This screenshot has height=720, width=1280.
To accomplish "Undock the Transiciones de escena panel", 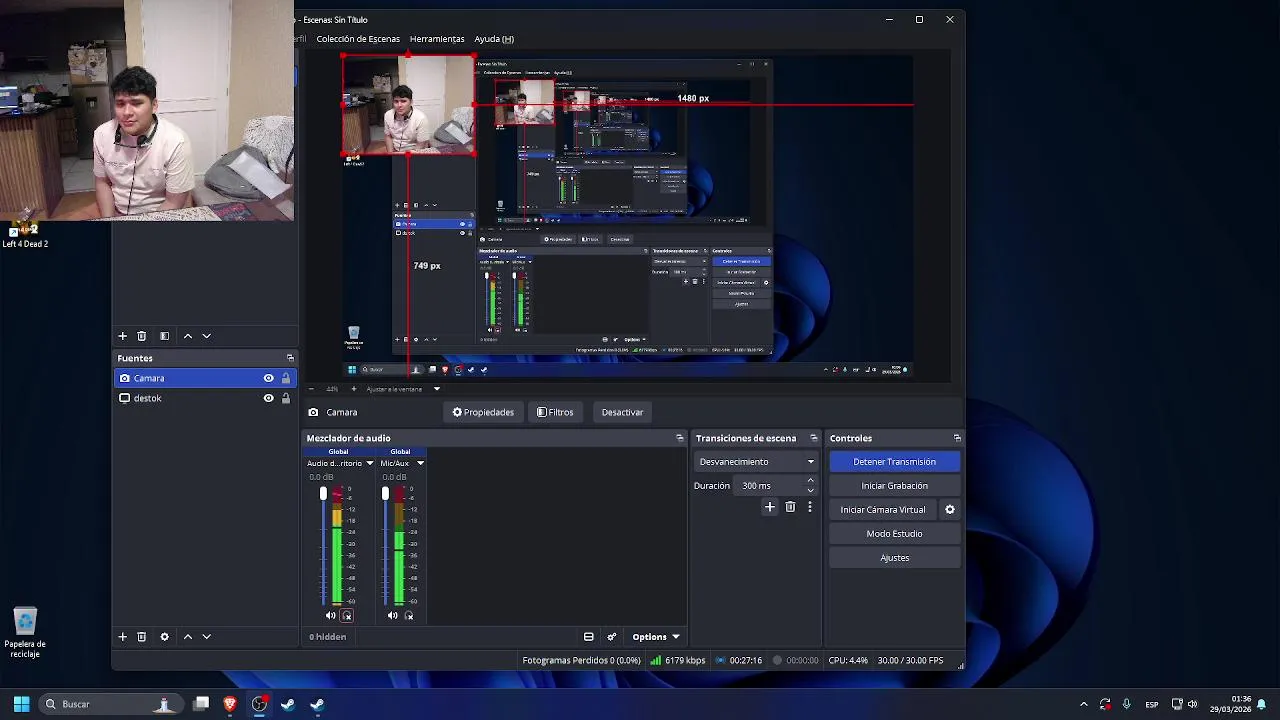I will (x=813, y=438).
